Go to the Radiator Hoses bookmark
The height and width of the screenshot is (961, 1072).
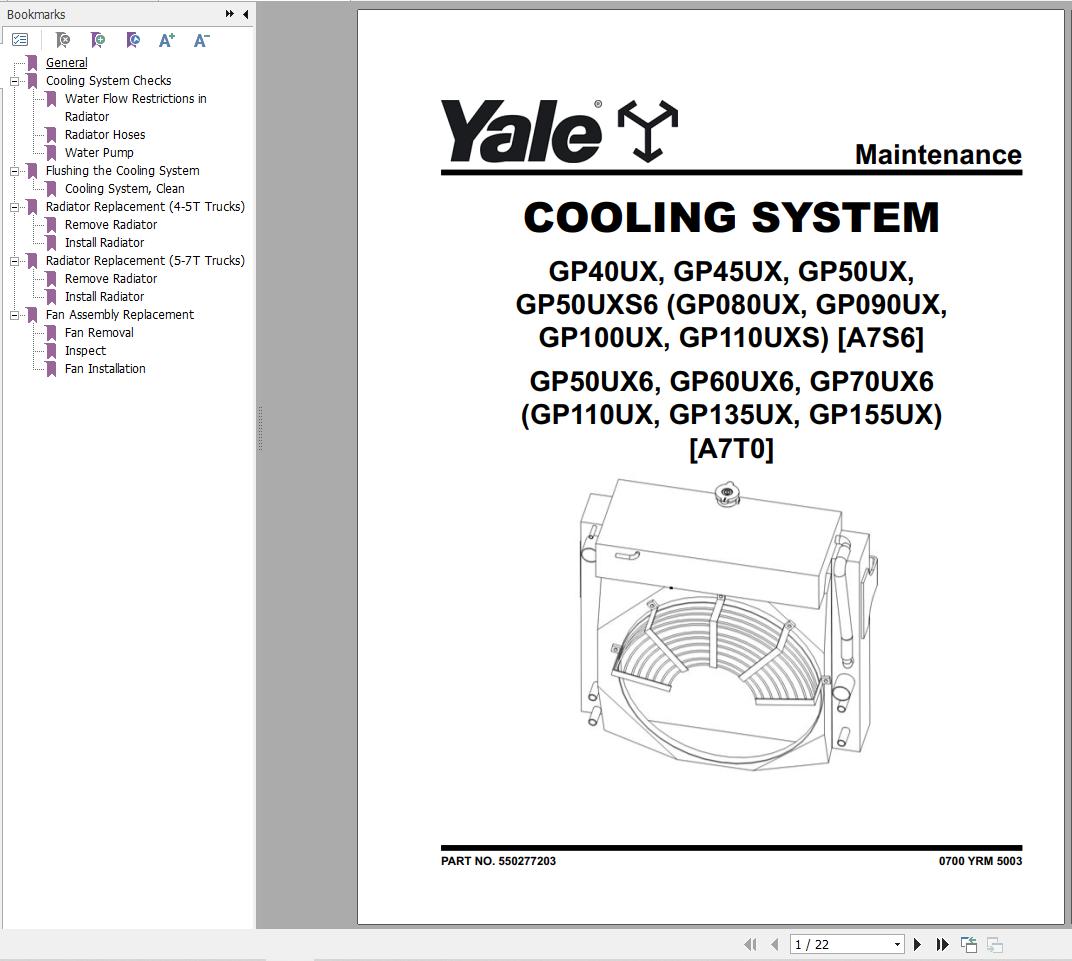pos(105,135)
